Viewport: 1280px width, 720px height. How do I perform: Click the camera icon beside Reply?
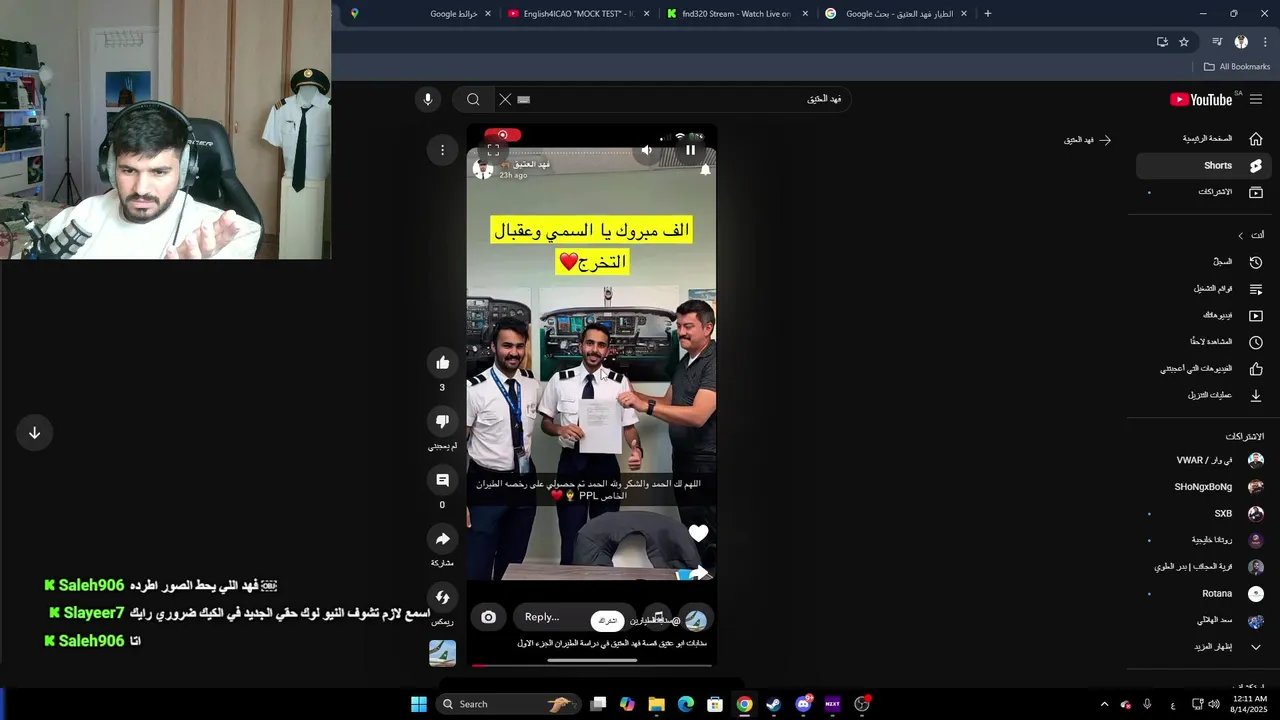pyautogui.click(x=488, y=617)
